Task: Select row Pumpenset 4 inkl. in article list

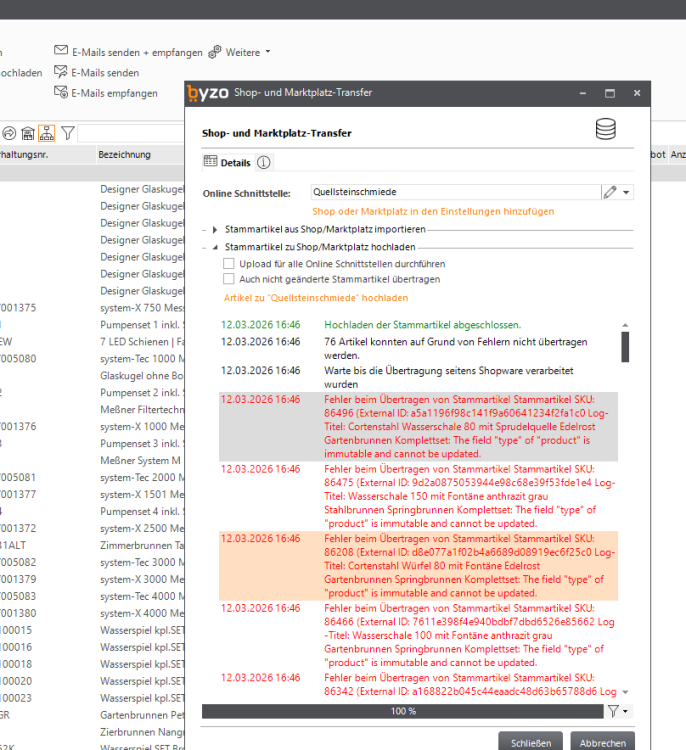Action: pos(92,512)
